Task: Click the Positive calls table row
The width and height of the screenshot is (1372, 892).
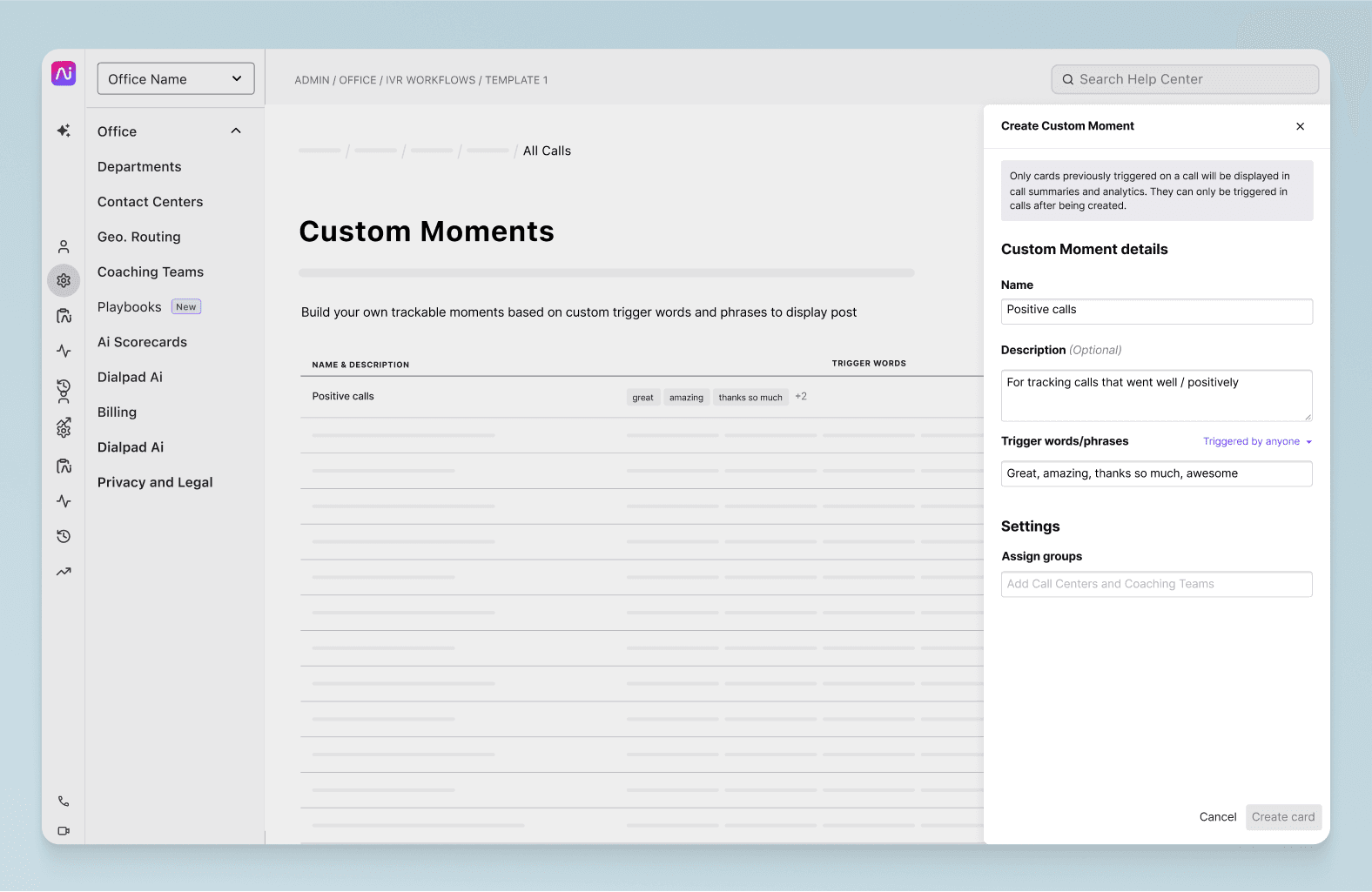Action: coord(641,397)
